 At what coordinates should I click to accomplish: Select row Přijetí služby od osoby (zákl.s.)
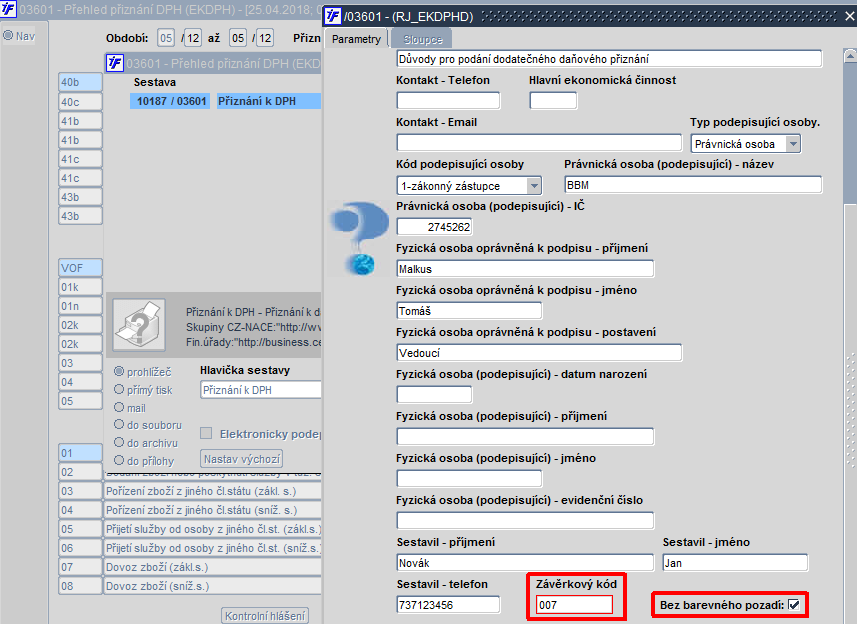tap(213, 529)
